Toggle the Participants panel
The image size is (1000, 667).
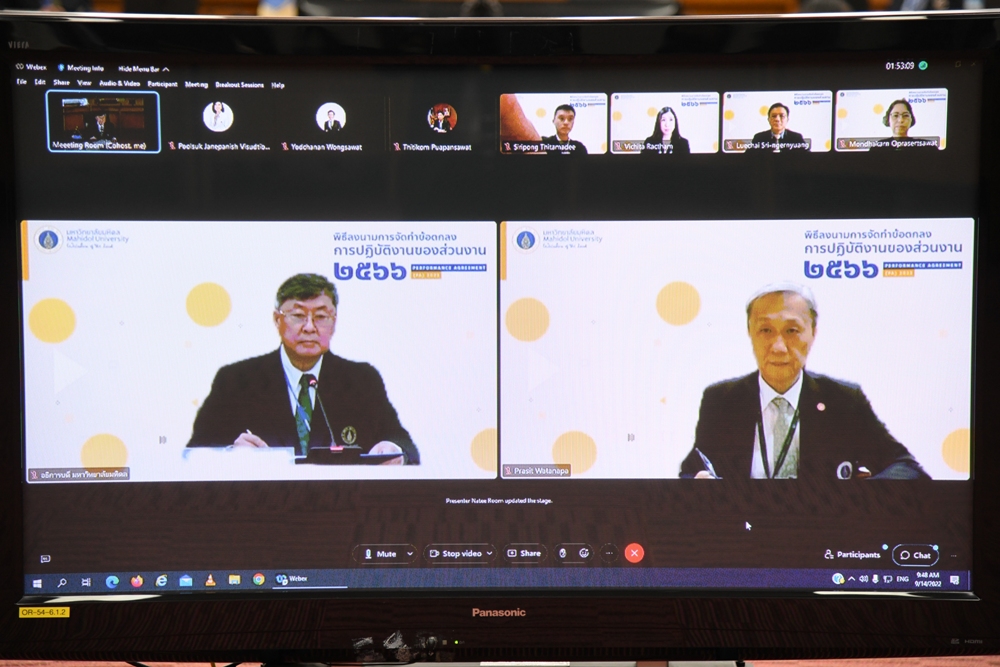click(853, 555)
